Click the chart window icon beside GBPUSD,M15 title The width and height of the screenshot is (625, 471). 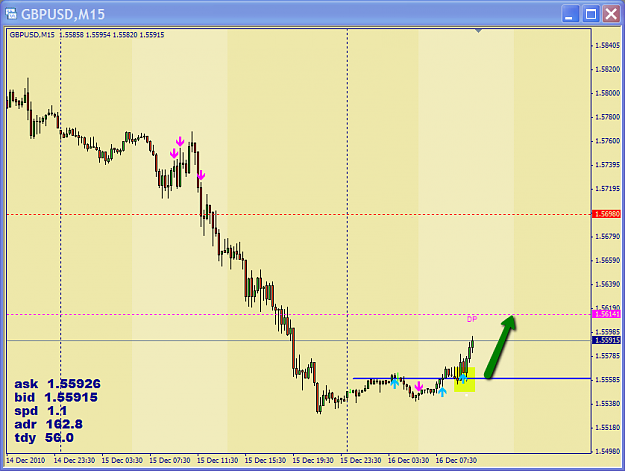tap(11, 14)
